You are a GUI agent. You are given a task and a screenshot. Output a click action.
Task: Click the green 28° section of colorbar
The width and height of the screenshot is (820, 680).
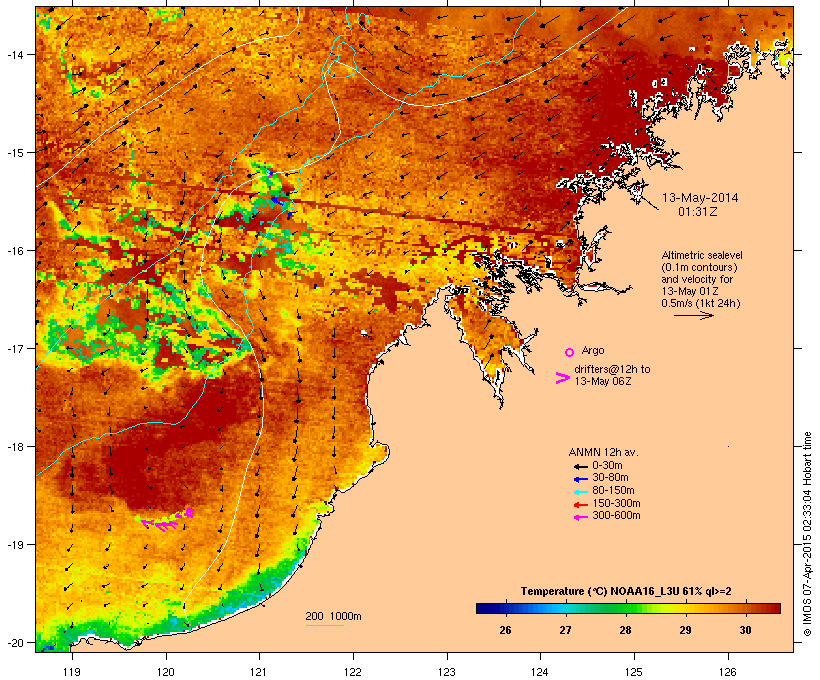(x=625, y=608)
